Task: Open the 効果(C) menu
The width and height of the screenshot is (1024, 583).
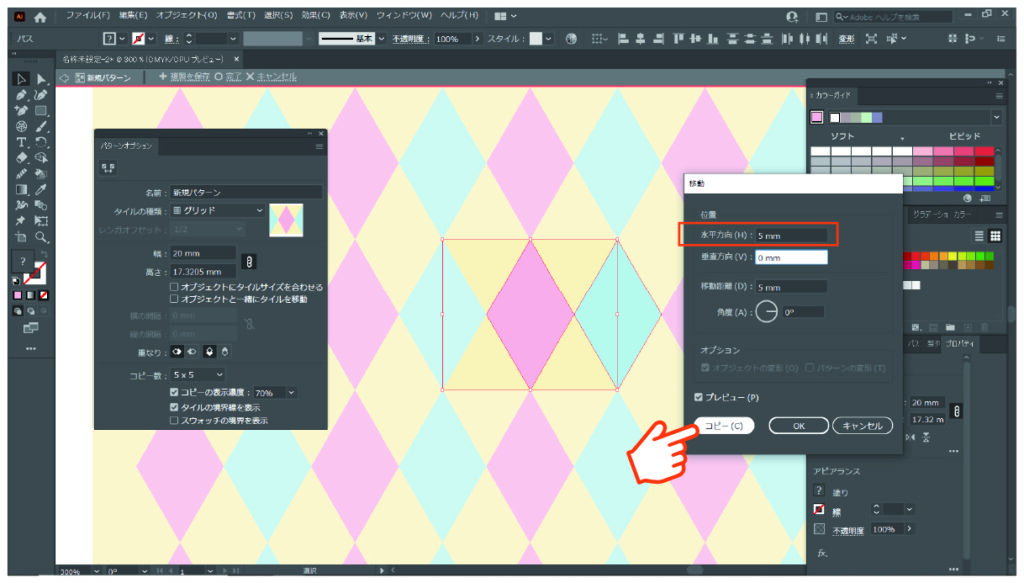Action: click(x=315, y=15)
